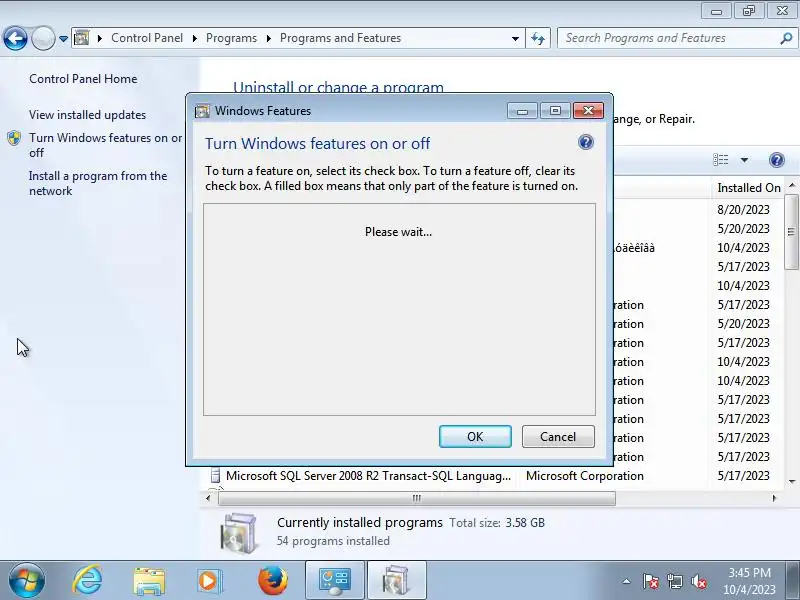This screenshot has height=600, width=800.
Task: Click the Forward navigation button
Action: click(x=43, y=38)
